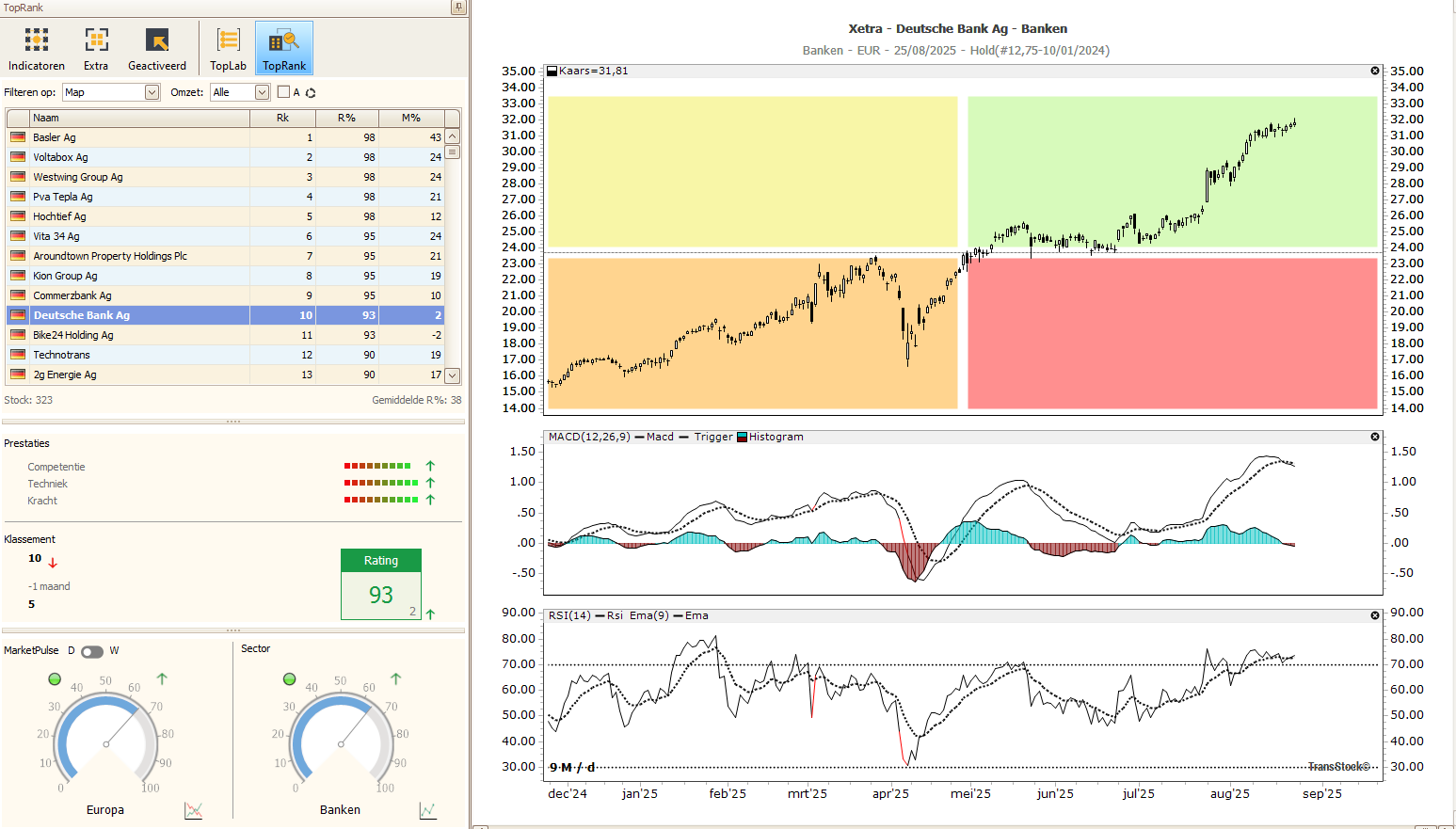This screenshot has width=1456, height=829.
Task: Toggle MarketPulse between D and W
Action: (x=92, y=652)
